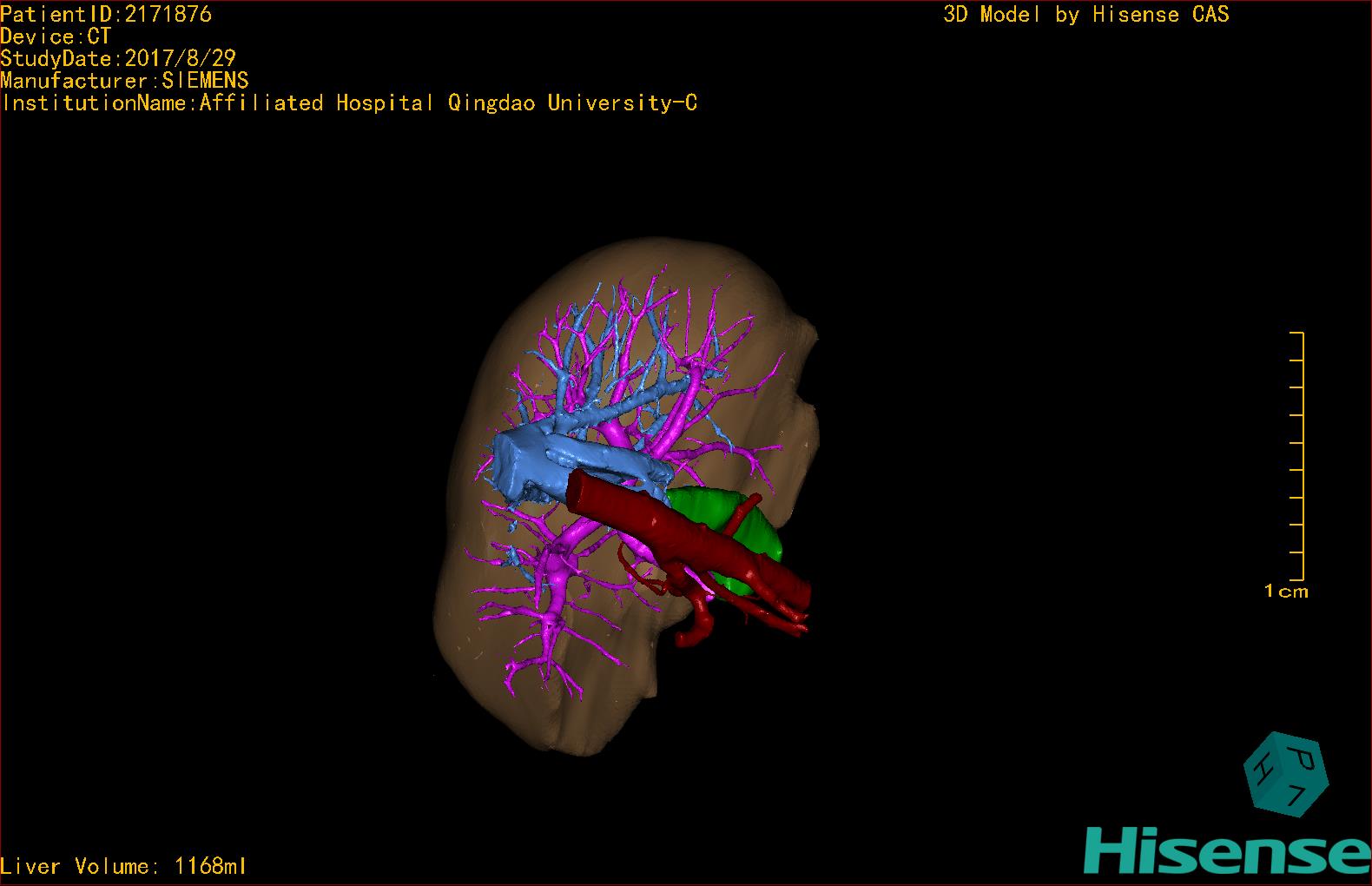Select the "PatientID:2171876" text
This screenshot has width=1372, height=886.
pos(106,14)
